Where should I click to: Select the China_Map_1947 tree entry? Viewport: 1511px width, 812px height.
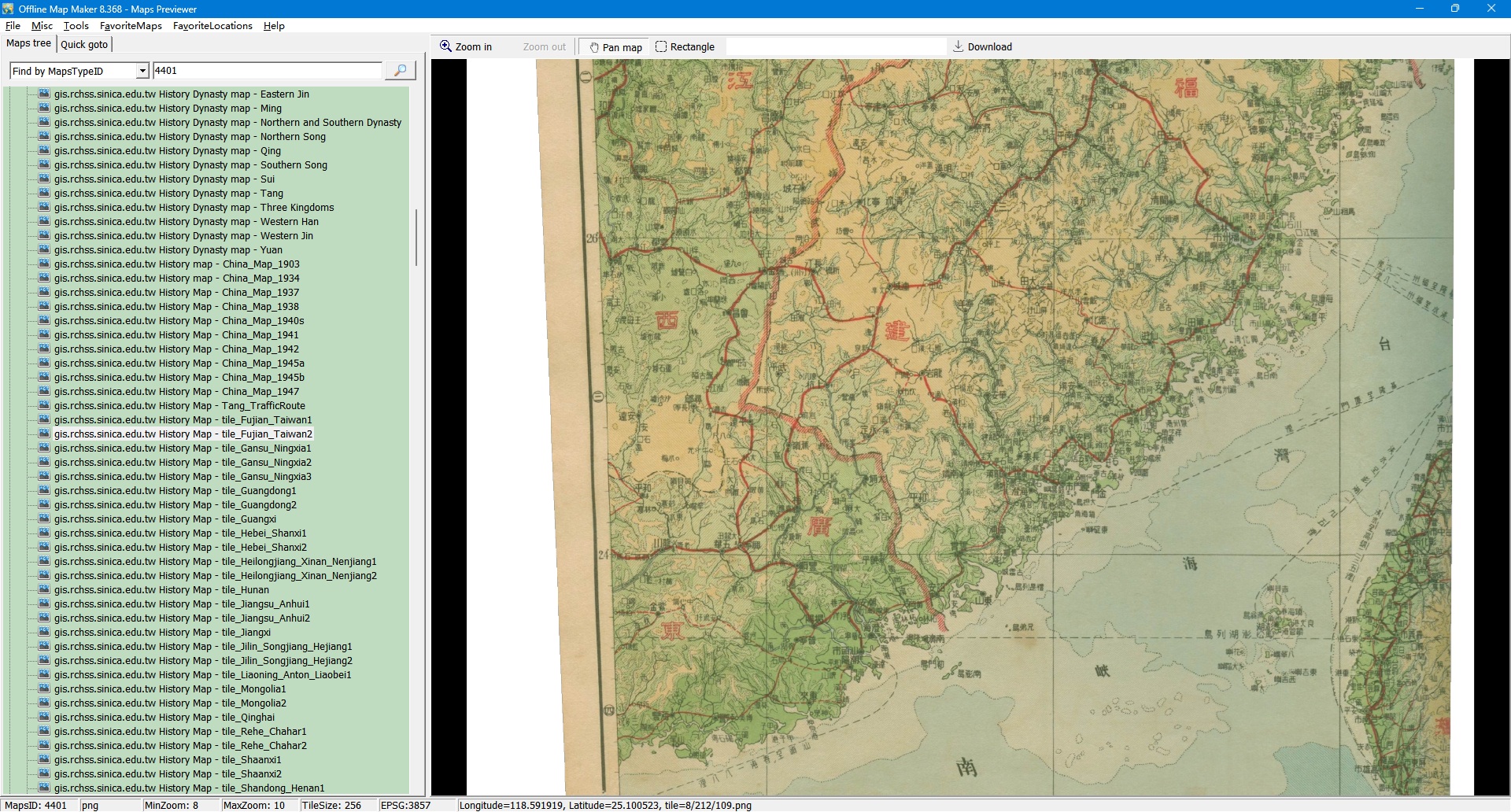[x=176, y=392]
